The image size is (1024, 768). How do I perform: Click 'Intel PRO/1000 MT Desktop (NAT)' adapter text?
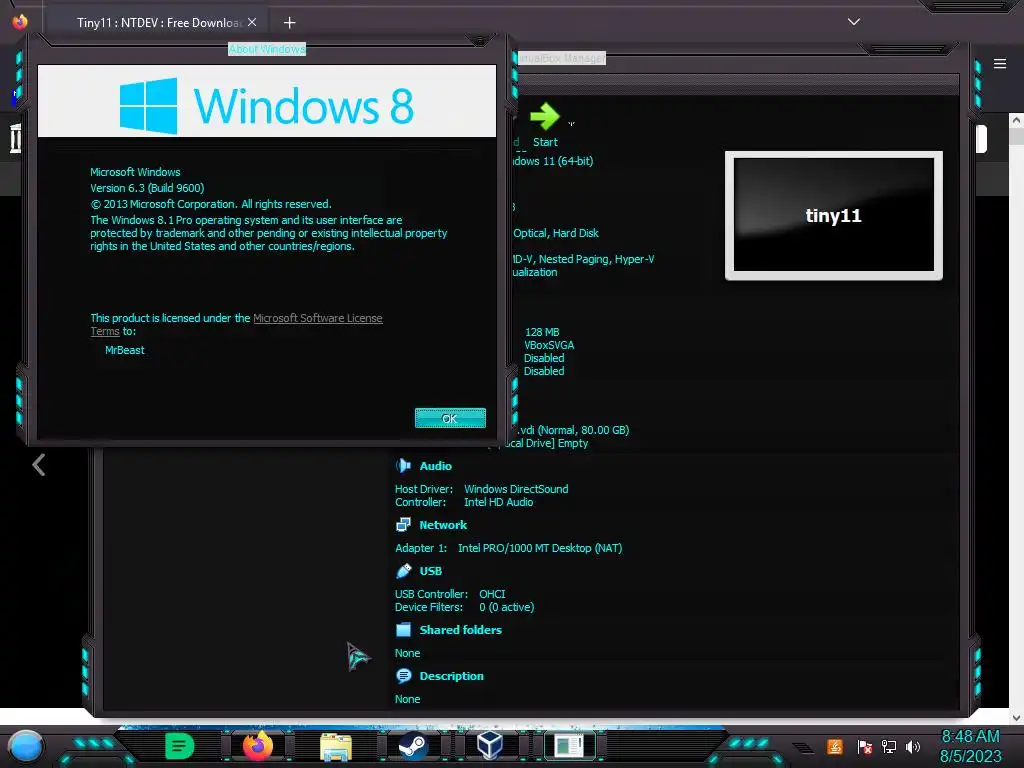point(540,548)
